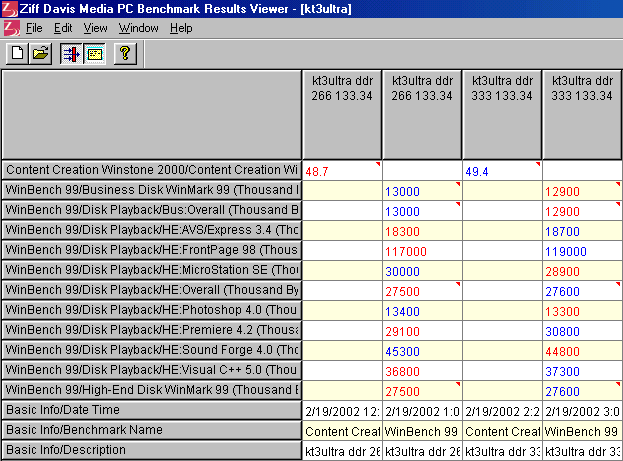Open the Edit menu
The height and width of the screenshot is (461, 623).
tap(63, 28)
